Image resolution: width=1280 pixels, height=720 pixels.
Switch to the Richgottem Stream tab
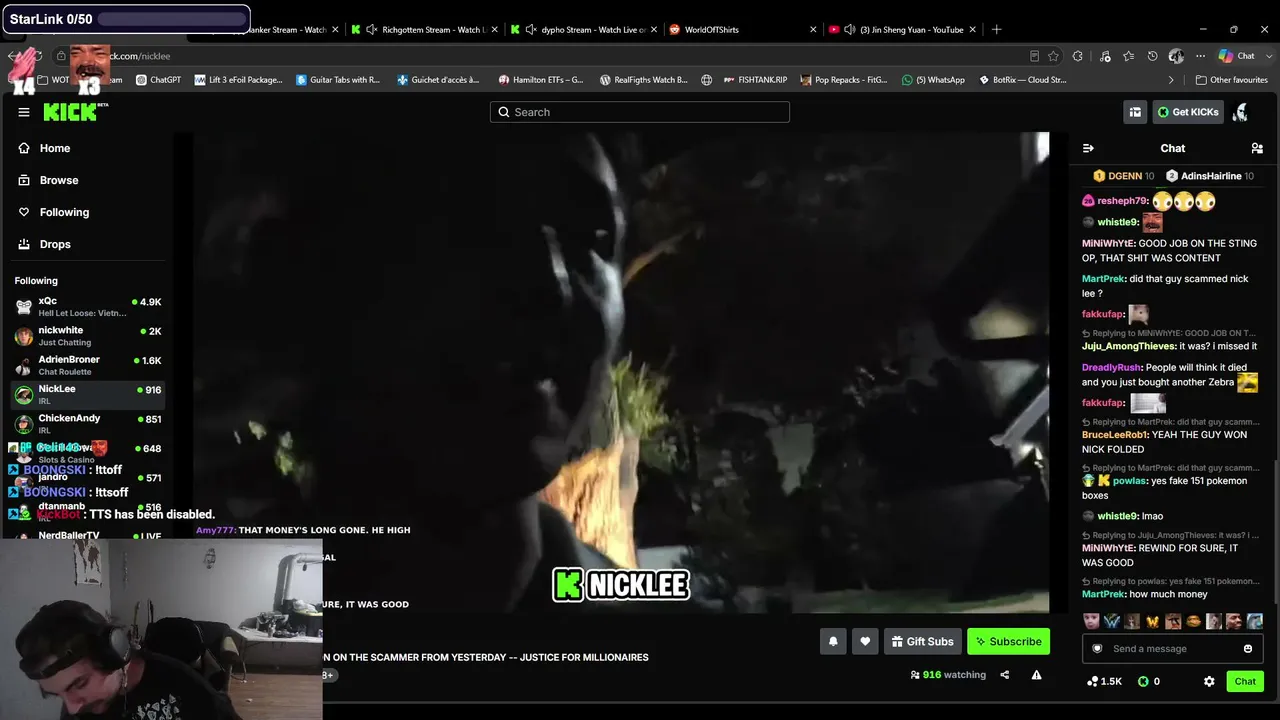[x=422, y=30]
